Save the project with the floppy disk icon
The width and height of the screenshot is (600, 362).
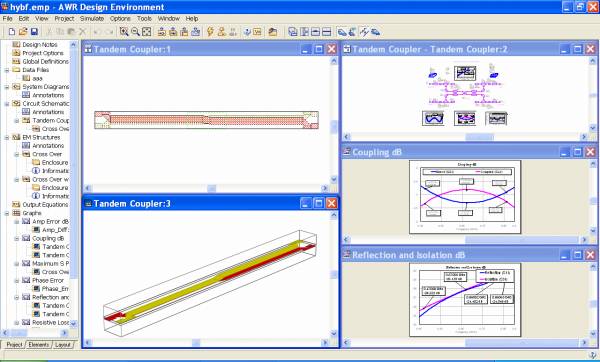tap(34, 32)
